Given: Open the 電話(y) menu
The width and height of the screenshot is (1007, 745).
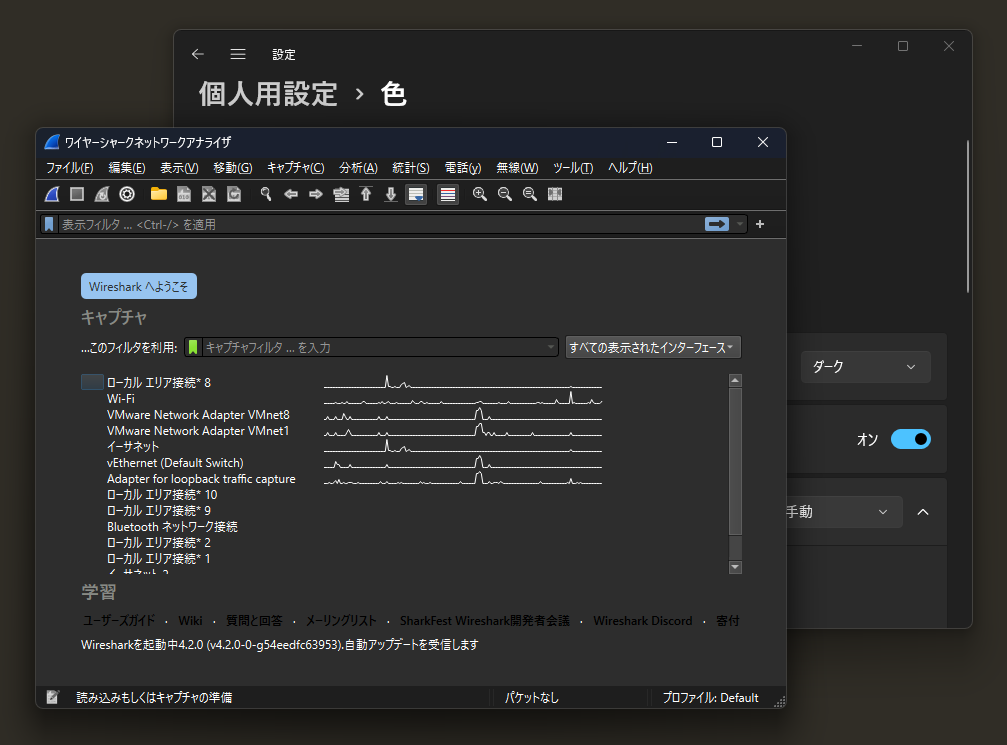Looking at the screenshot, I should click(463, 168).
